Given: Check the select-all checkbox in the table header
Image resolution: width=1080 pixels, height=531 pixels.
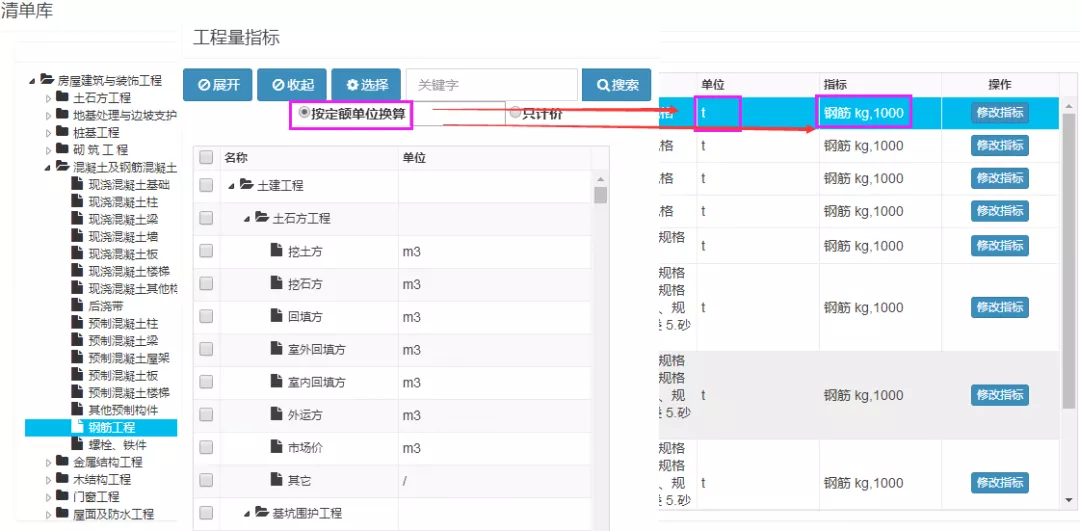Looking at the screenshot, I should point(206,157).
